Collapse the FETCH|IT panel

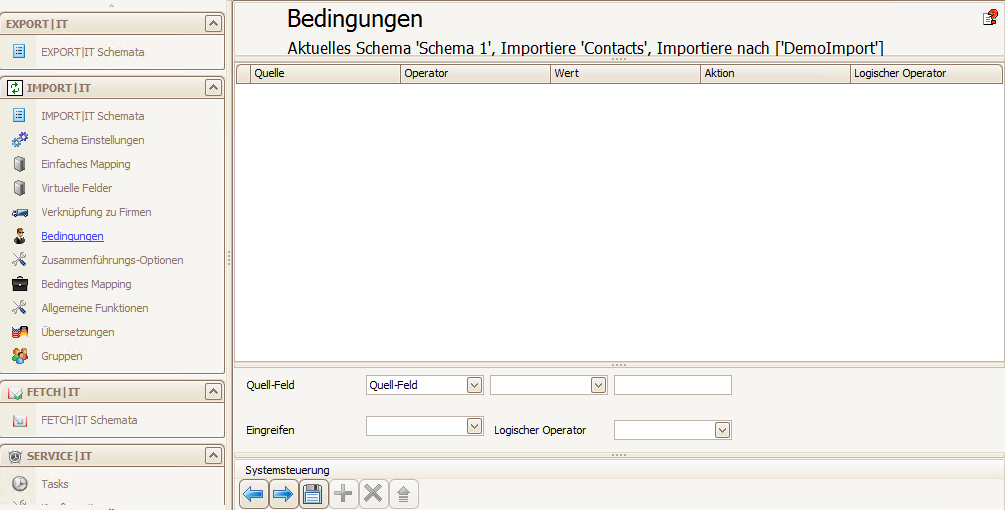(x=213, y=391)
